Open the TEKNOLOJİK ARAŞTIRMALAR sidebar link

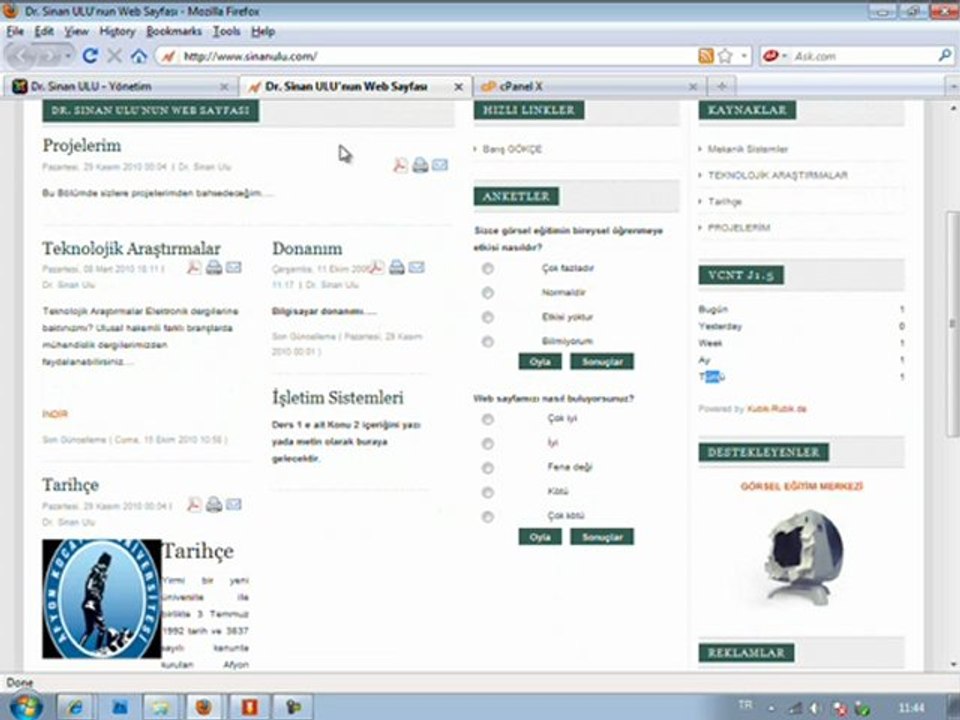pyautogui.click(x=778, y=175)
